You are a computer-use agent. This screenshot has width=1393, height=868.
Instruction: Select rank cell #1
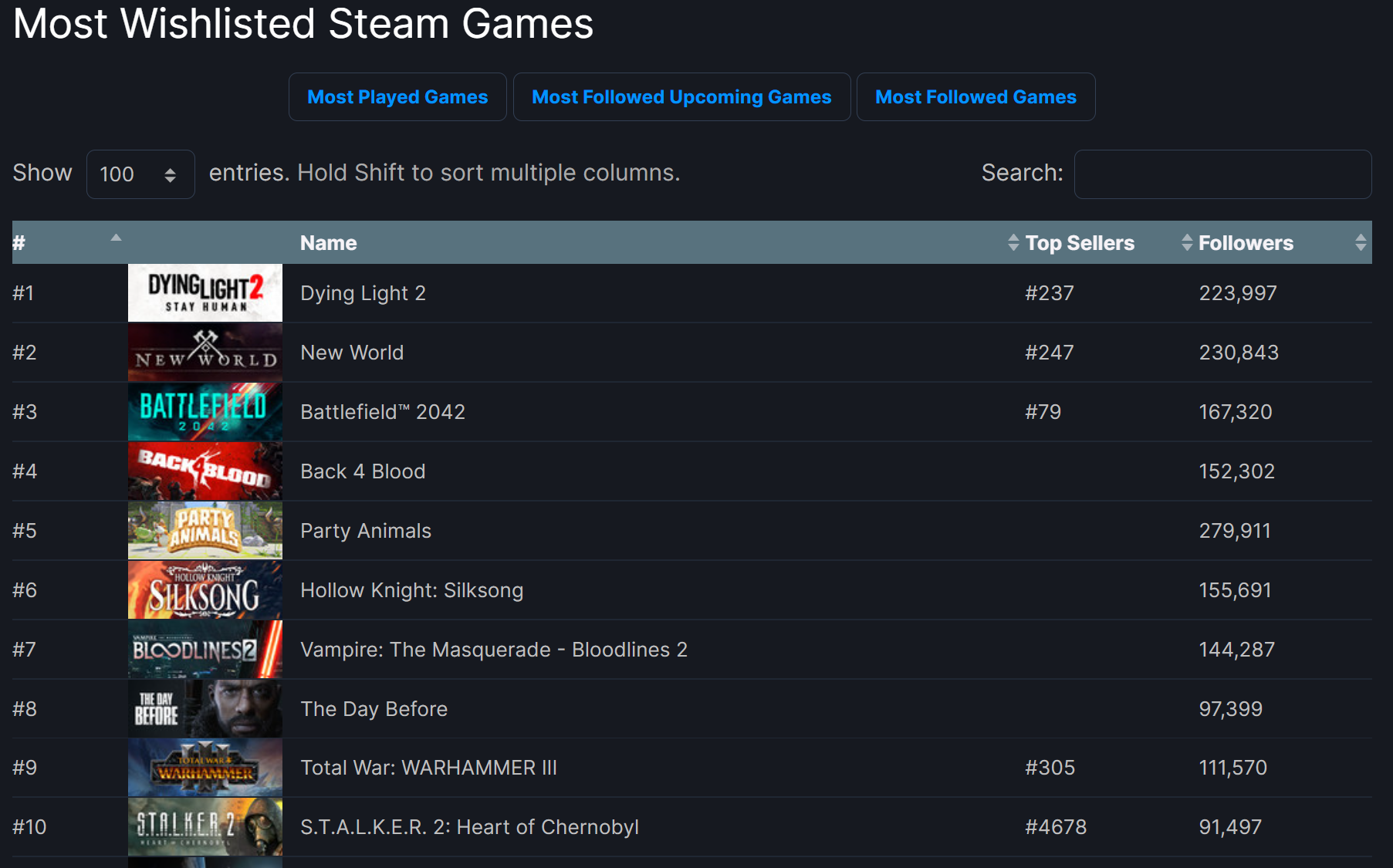click(23, 293)
